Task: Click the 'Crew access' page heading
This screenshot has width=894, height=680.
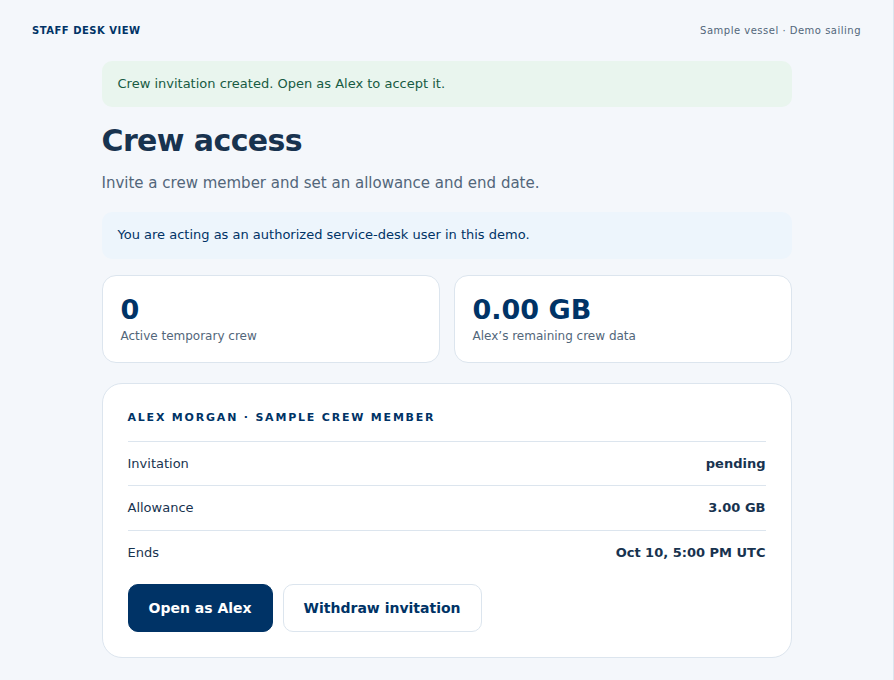Action: point(202,140)
